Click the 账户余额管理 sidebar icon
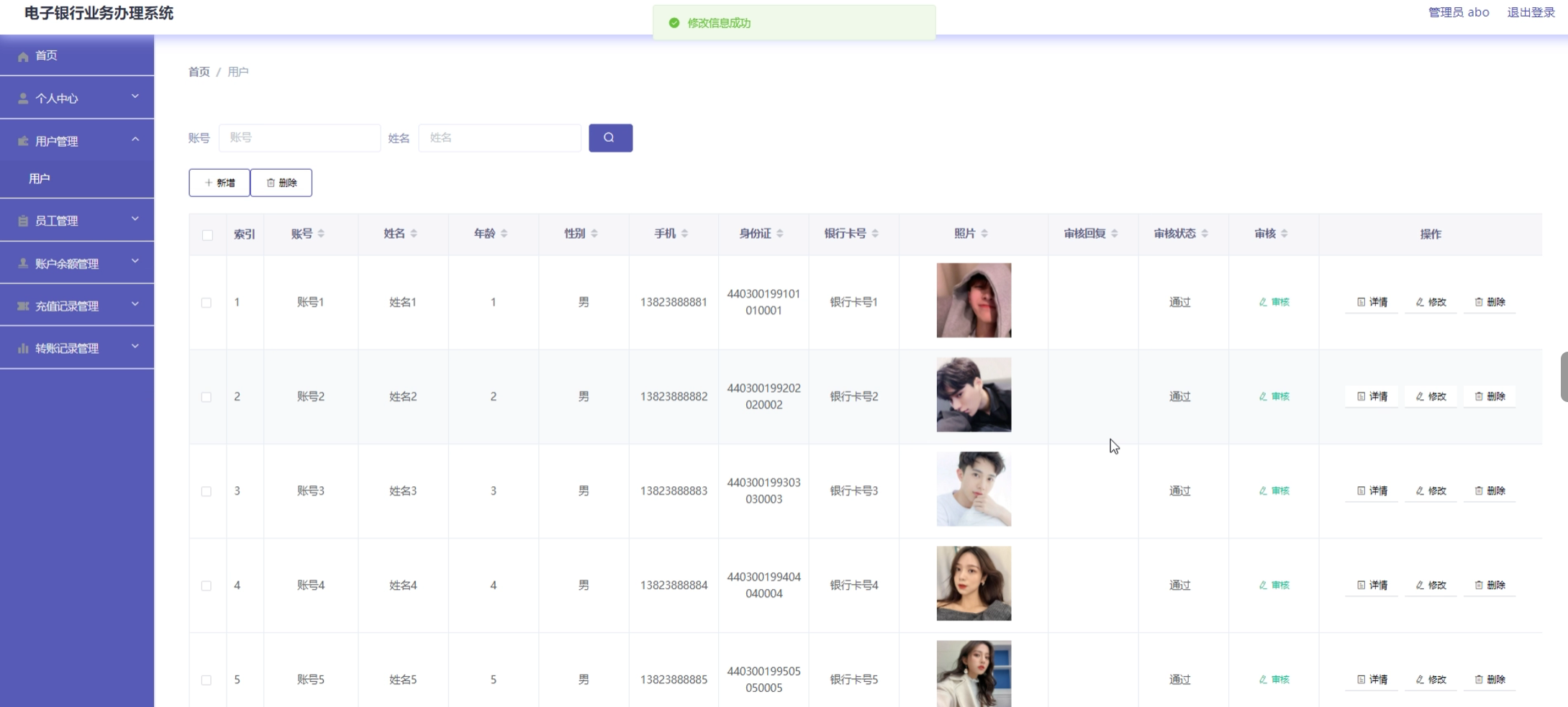The image size is (1568, 707). click(22, 262)
